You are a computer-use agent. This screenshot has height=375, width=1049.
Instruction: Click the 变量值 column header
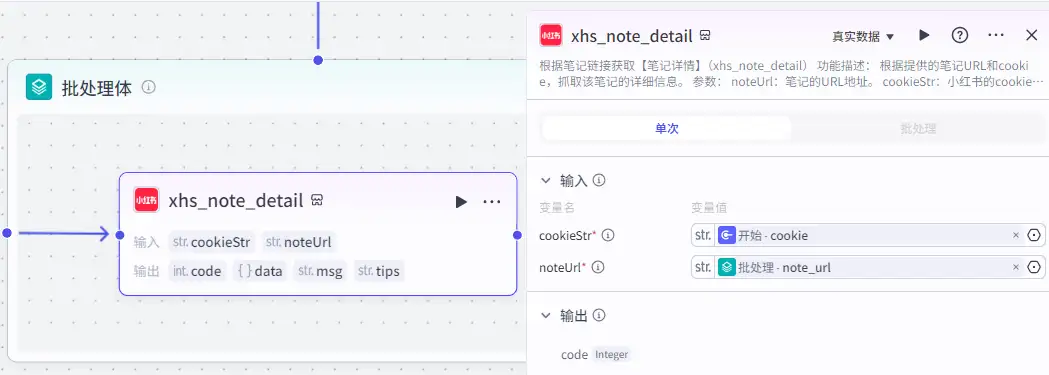pos(708,208)
